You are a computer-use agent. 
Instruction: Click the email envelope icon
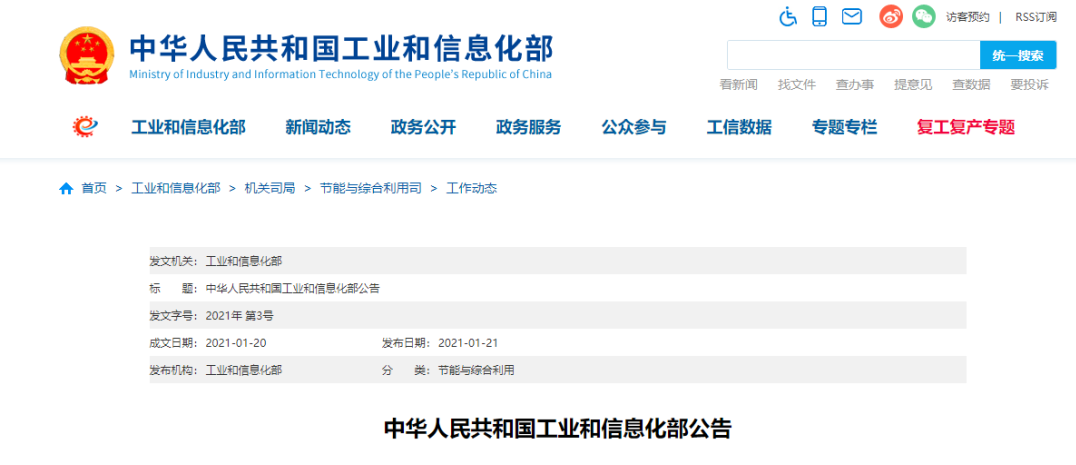[852, 16]
